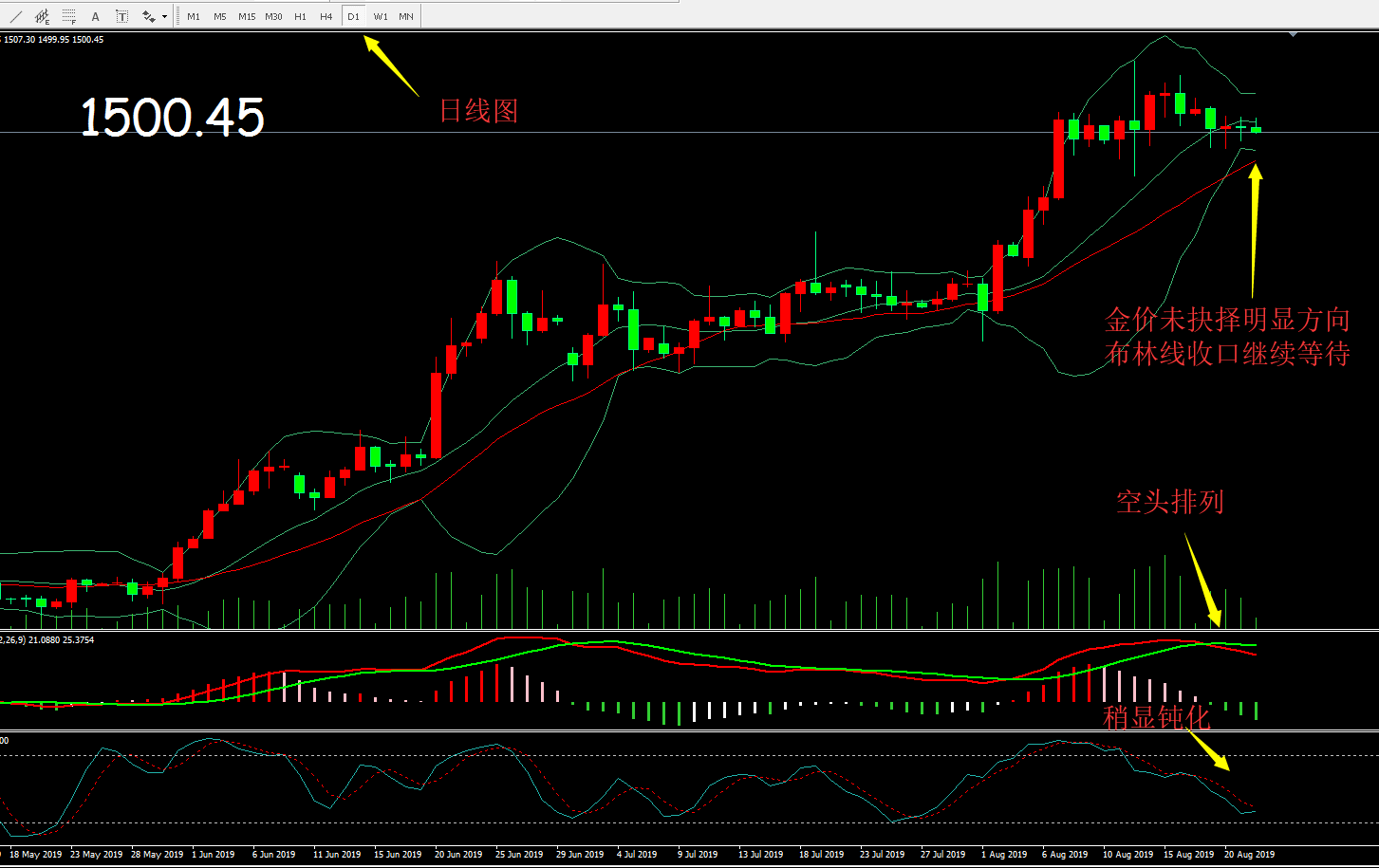Switch chart to W1 weekly timeframe

380,16
